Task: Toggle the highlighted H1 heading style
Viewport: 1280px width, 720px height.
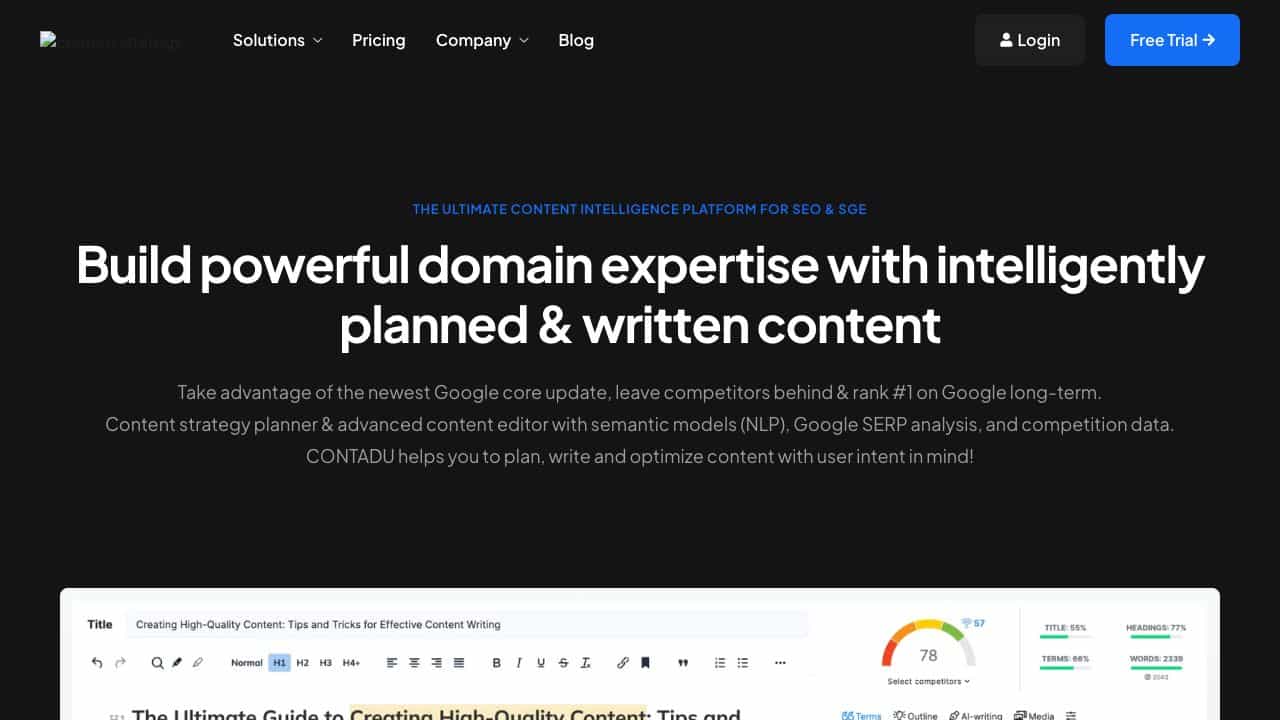Action: pos(279,662)
